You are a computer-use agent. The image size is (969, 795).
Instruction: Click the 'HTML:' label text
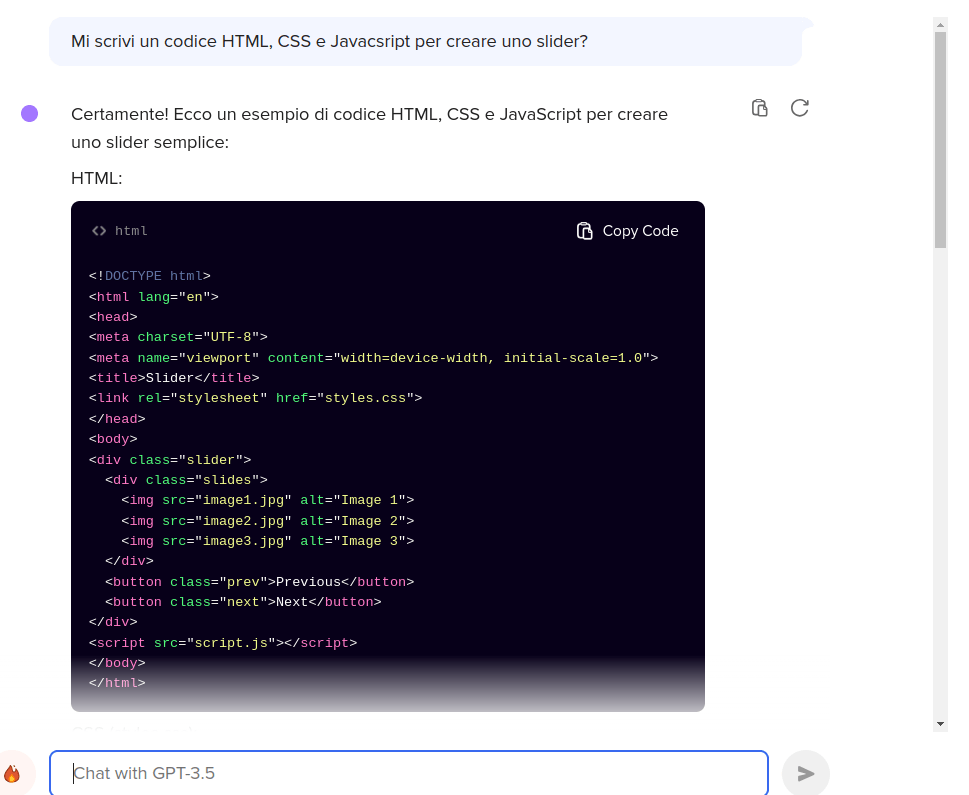point(96,178)
